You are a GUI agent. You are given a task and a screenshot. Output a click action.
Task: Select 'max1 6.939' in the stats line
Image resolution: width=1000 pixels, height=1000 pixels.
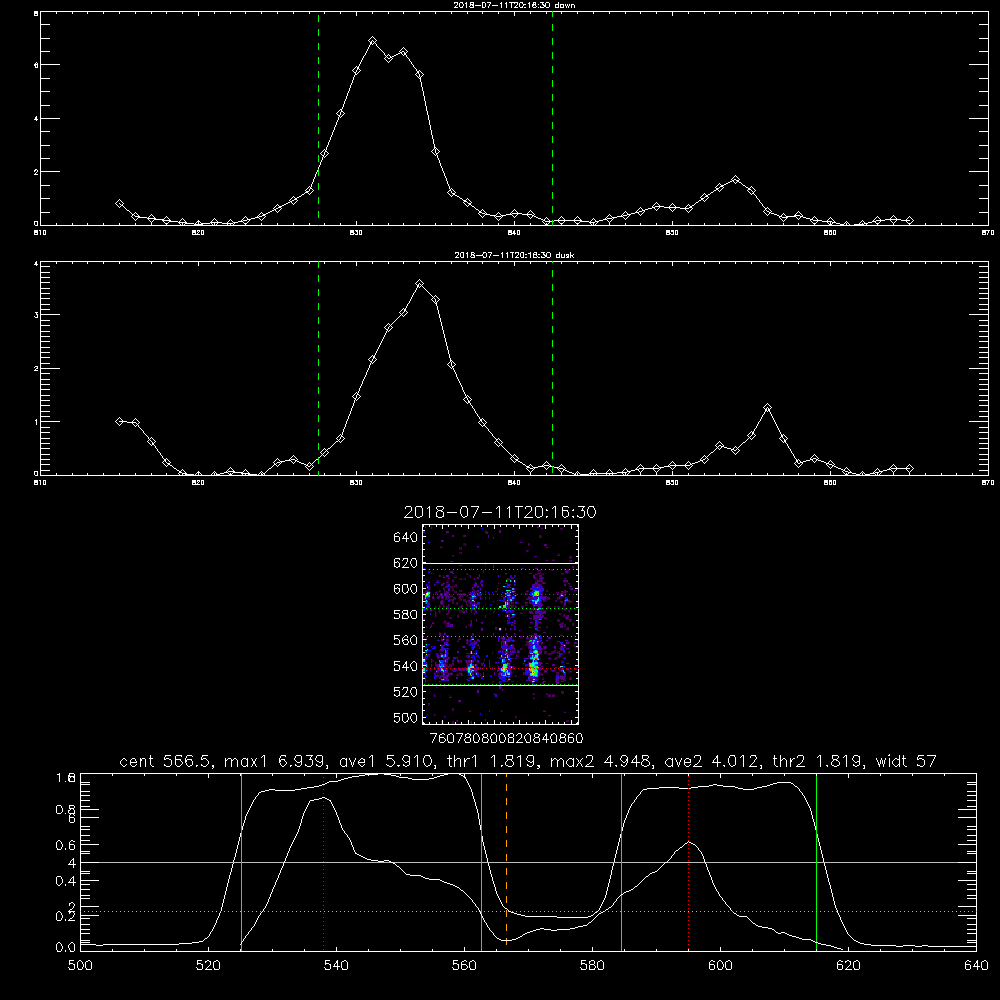(x=276, y=761)
